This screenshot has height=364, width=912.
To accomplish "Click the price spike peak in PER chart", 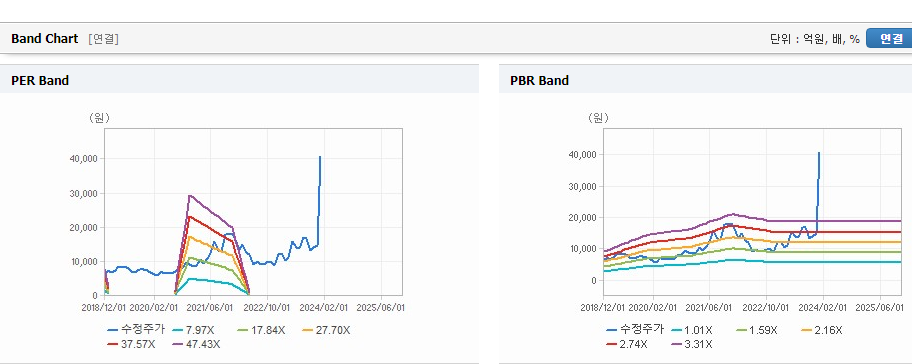I will (320, 156).
